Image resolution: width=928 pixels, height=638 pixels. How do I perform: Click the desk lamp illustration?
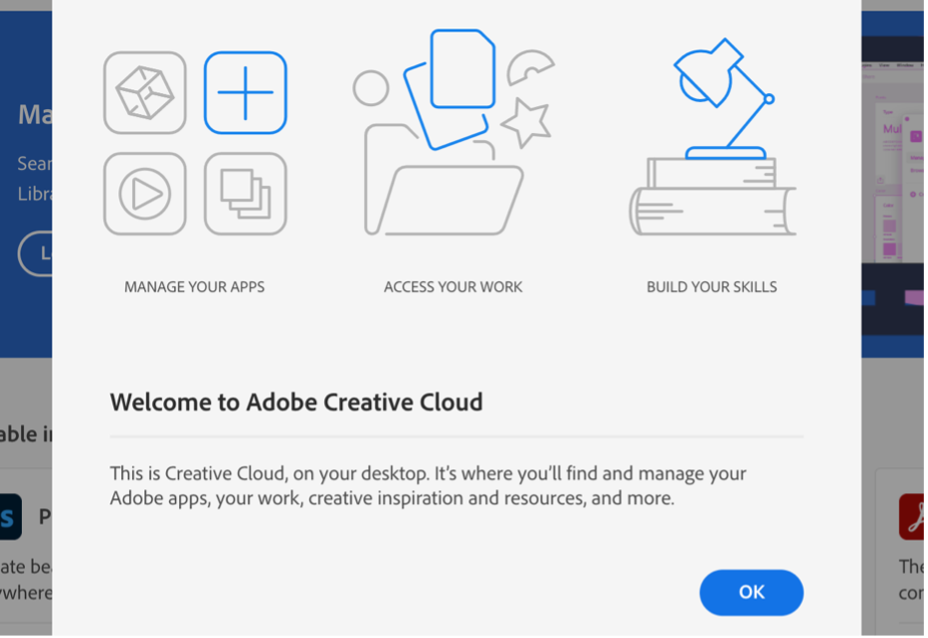(x=725, y=98)
